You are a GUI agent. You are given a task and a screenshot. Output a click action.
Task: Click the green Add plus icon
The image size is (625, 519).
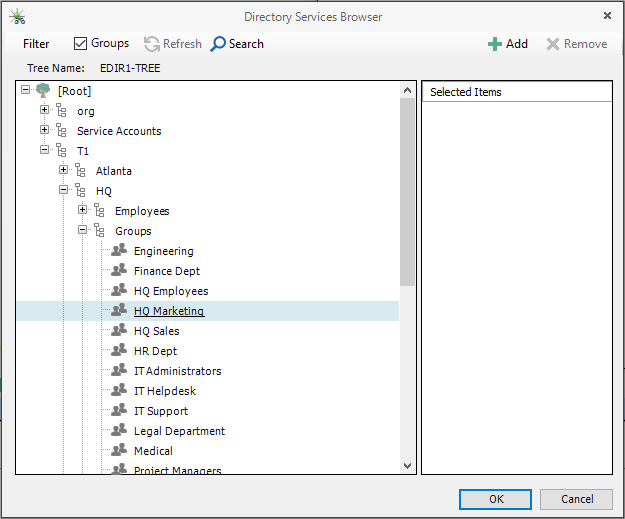494,44
